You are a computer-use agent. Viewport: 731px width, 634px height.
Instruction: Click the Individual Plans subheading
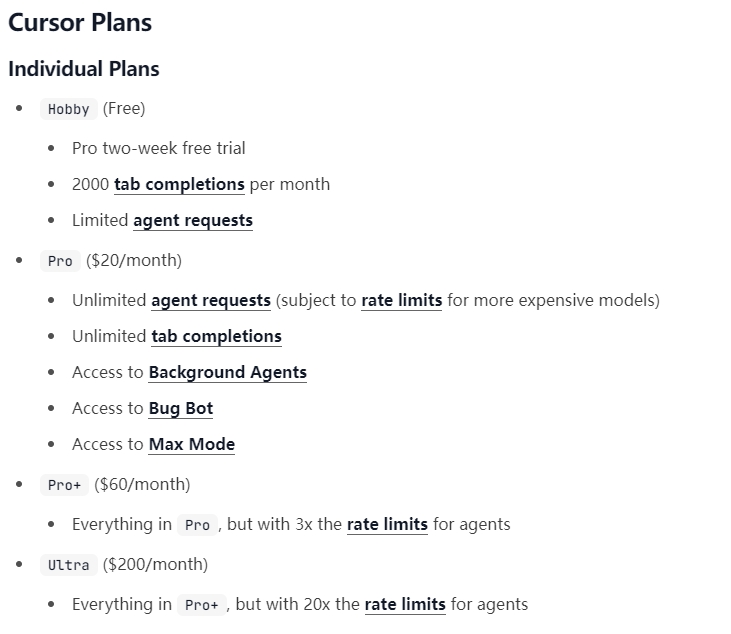[x=84, y=69]
